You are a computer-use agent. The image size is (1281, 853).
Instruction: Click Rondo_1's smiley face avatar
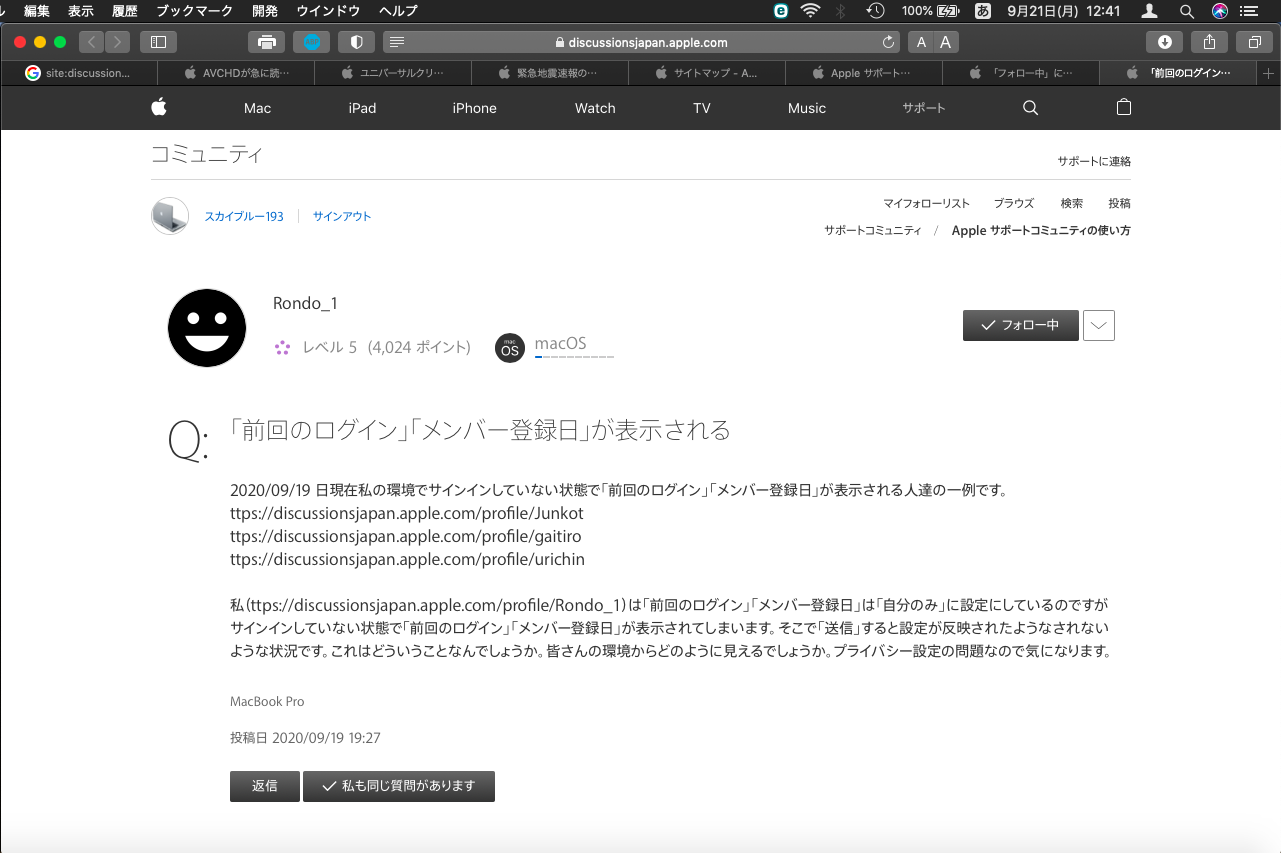point(207,328)
